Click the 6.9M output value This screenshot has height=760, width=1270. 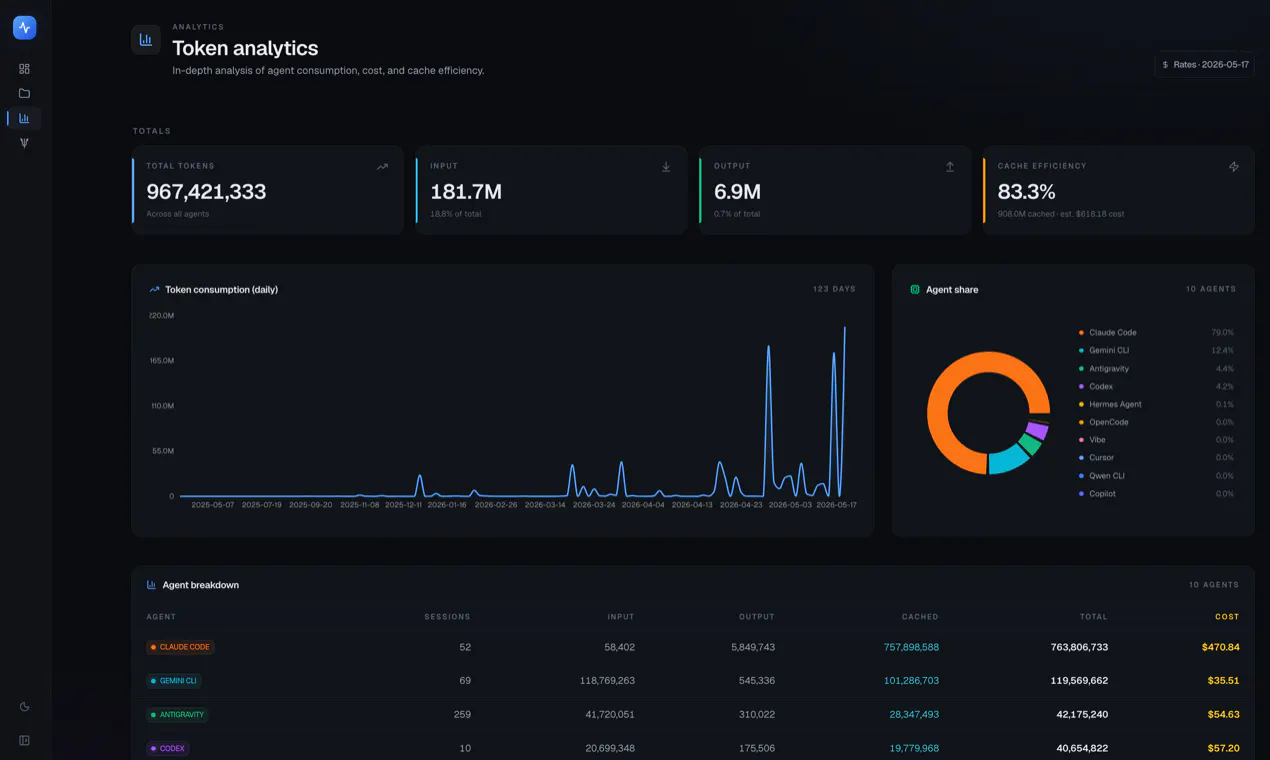[x=738, y=192]
